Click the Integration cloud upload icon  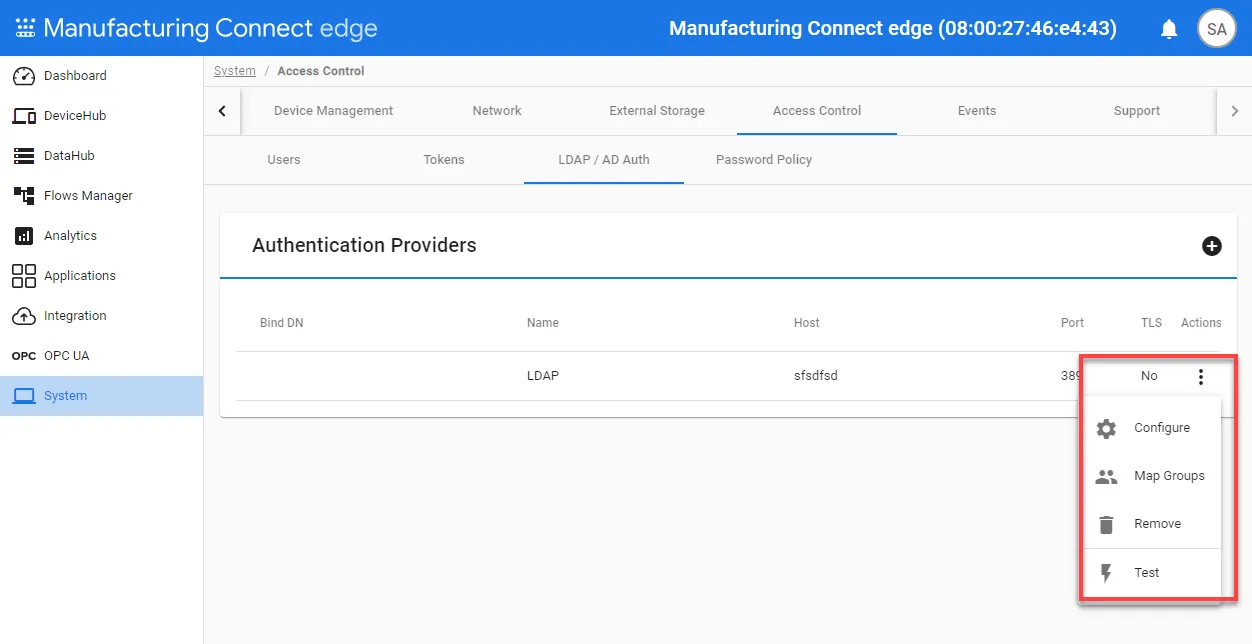click(24, 316)
